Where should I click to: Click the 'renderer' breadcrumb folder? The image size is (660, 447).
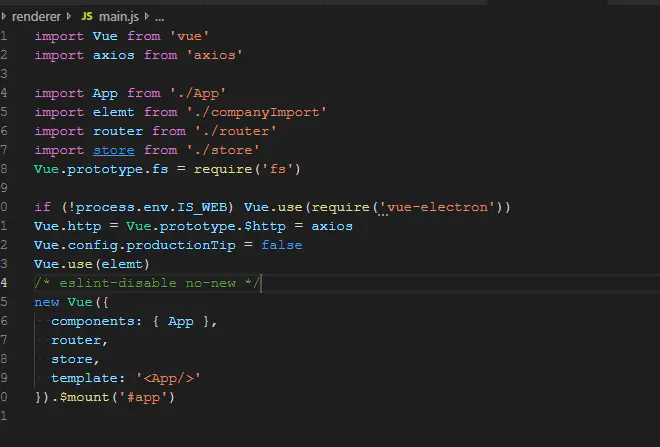(x=36, y=16)
